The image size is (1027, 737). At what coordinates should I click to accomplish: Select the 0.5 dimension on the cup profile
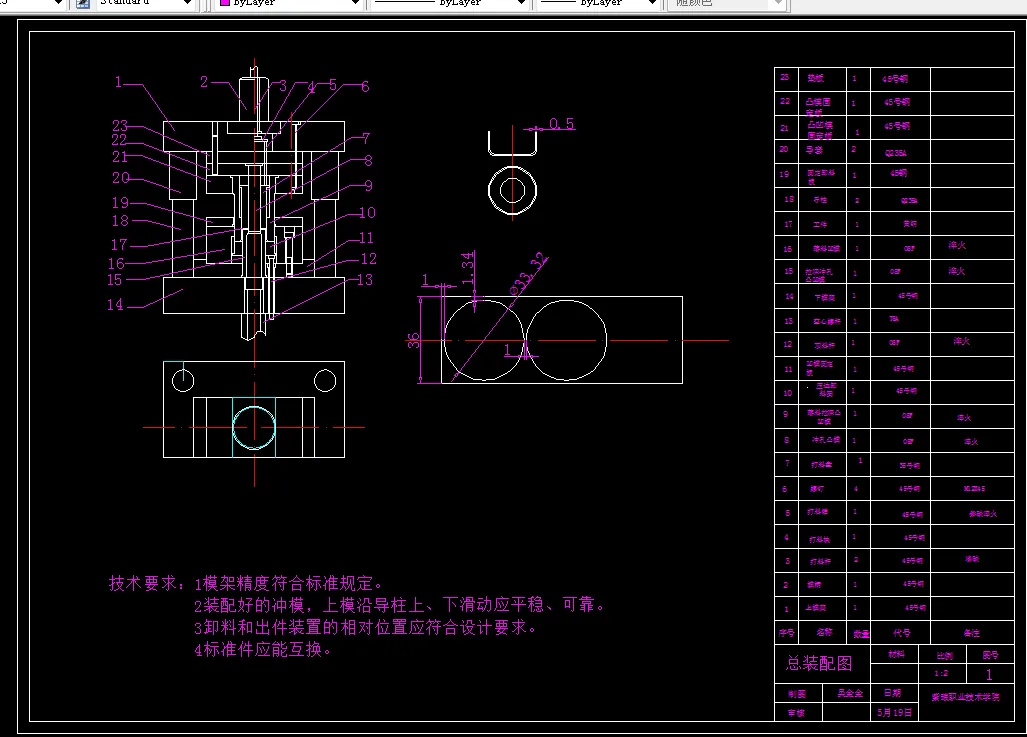coord(561,123)
